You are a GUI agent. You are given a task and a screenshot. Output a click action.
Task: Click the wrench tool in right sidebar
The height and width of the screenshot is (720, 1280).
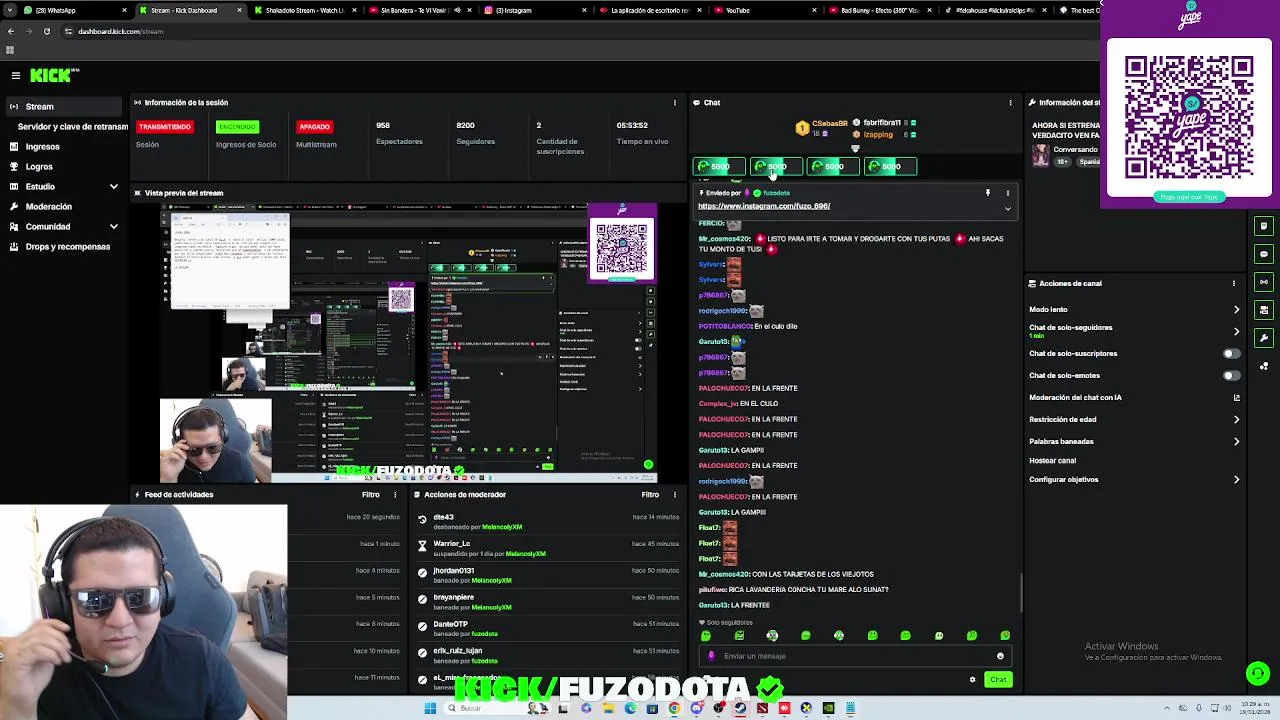pyautogui.click(x=1265, y=338)
